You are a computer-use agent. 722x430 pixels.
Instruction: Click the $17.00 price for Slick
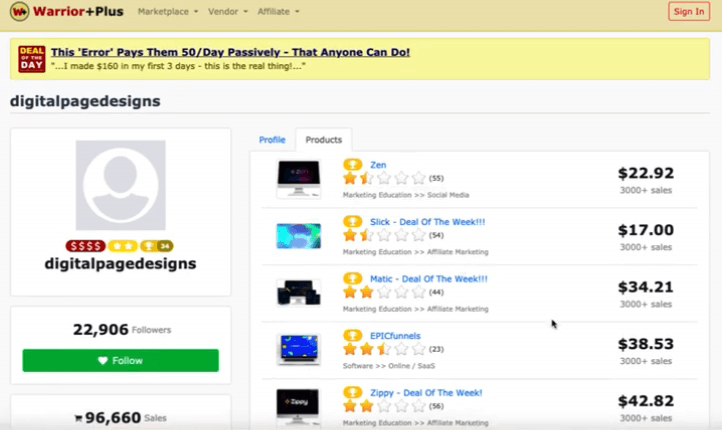pos(646,230)
